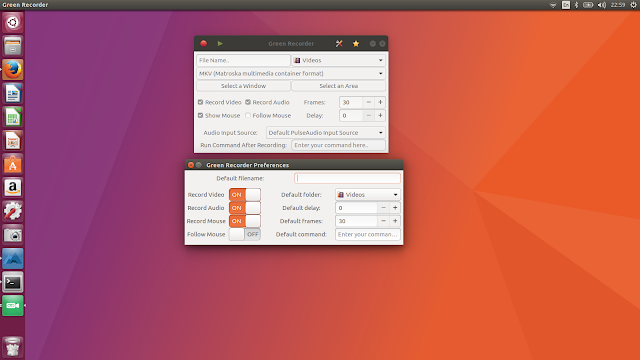Click Select an Area button
The image size is (640, 360).
point(338,86)
